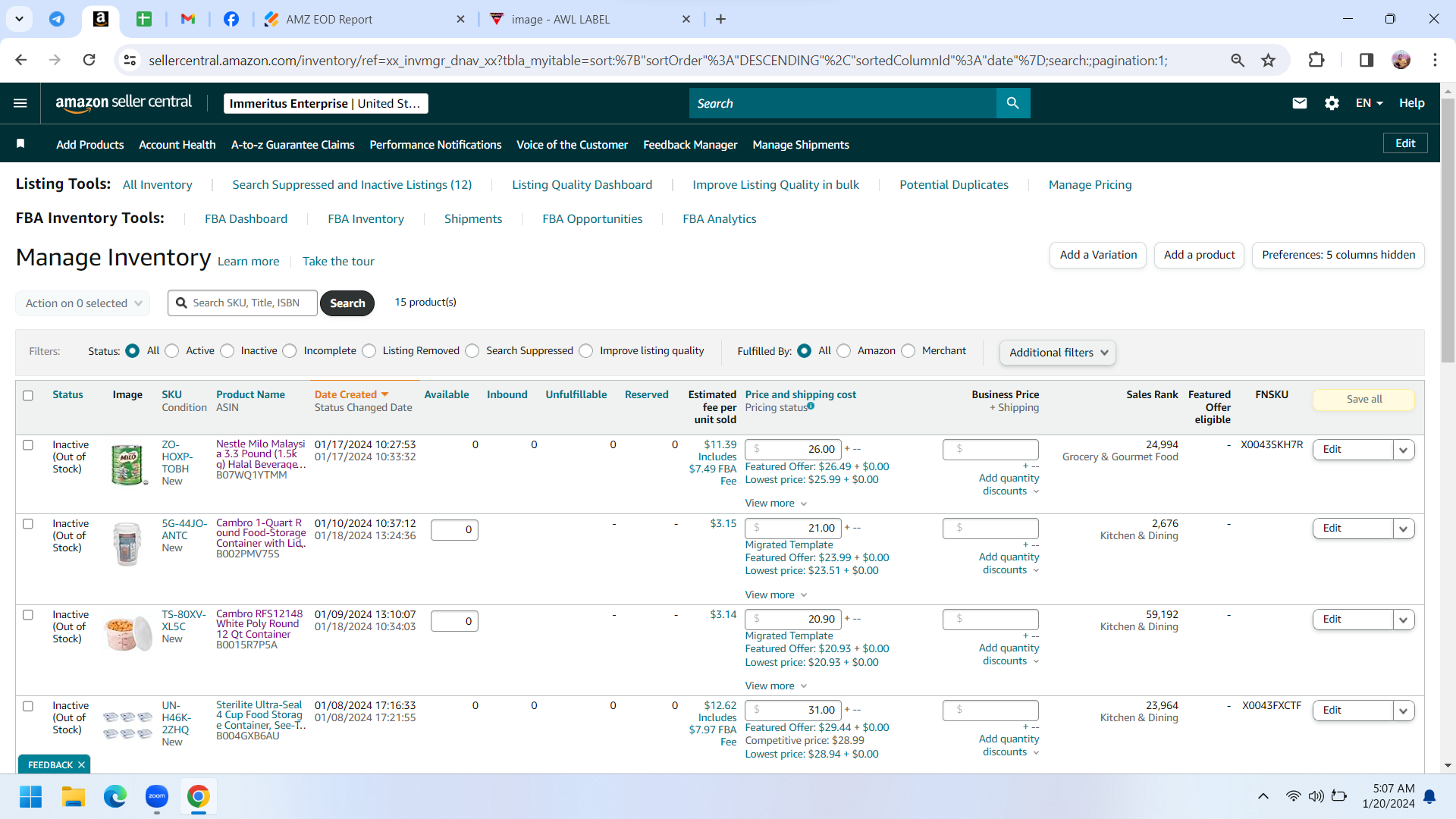
Task: Go to Performance Notifications
Action: pos(435,144)
